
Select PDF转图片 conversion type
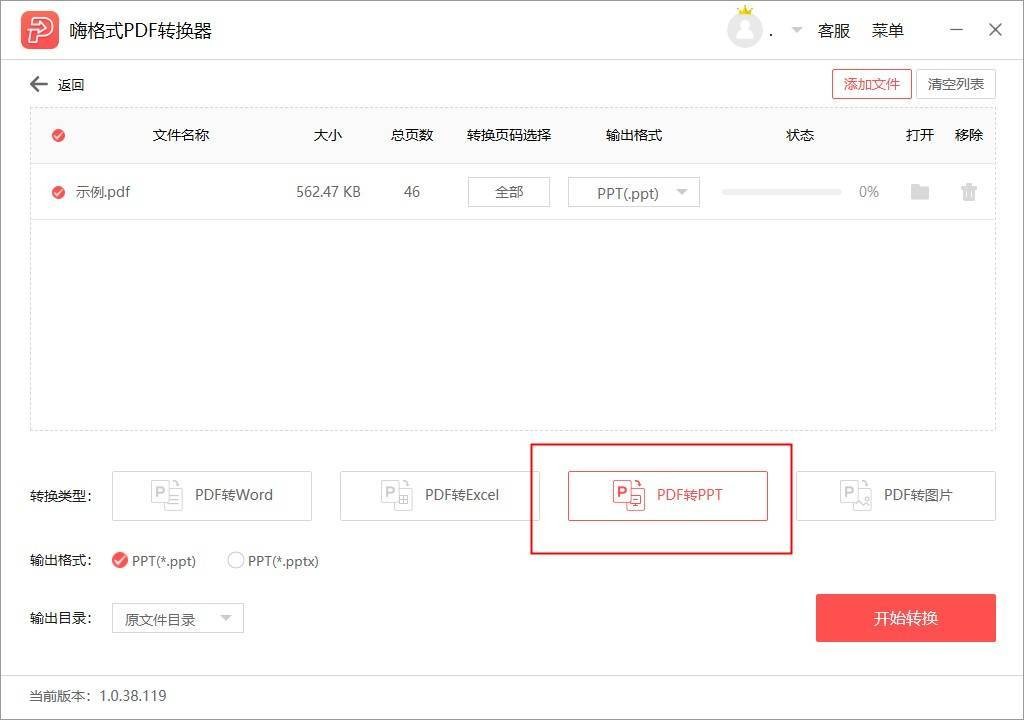(x=895, y=496)
